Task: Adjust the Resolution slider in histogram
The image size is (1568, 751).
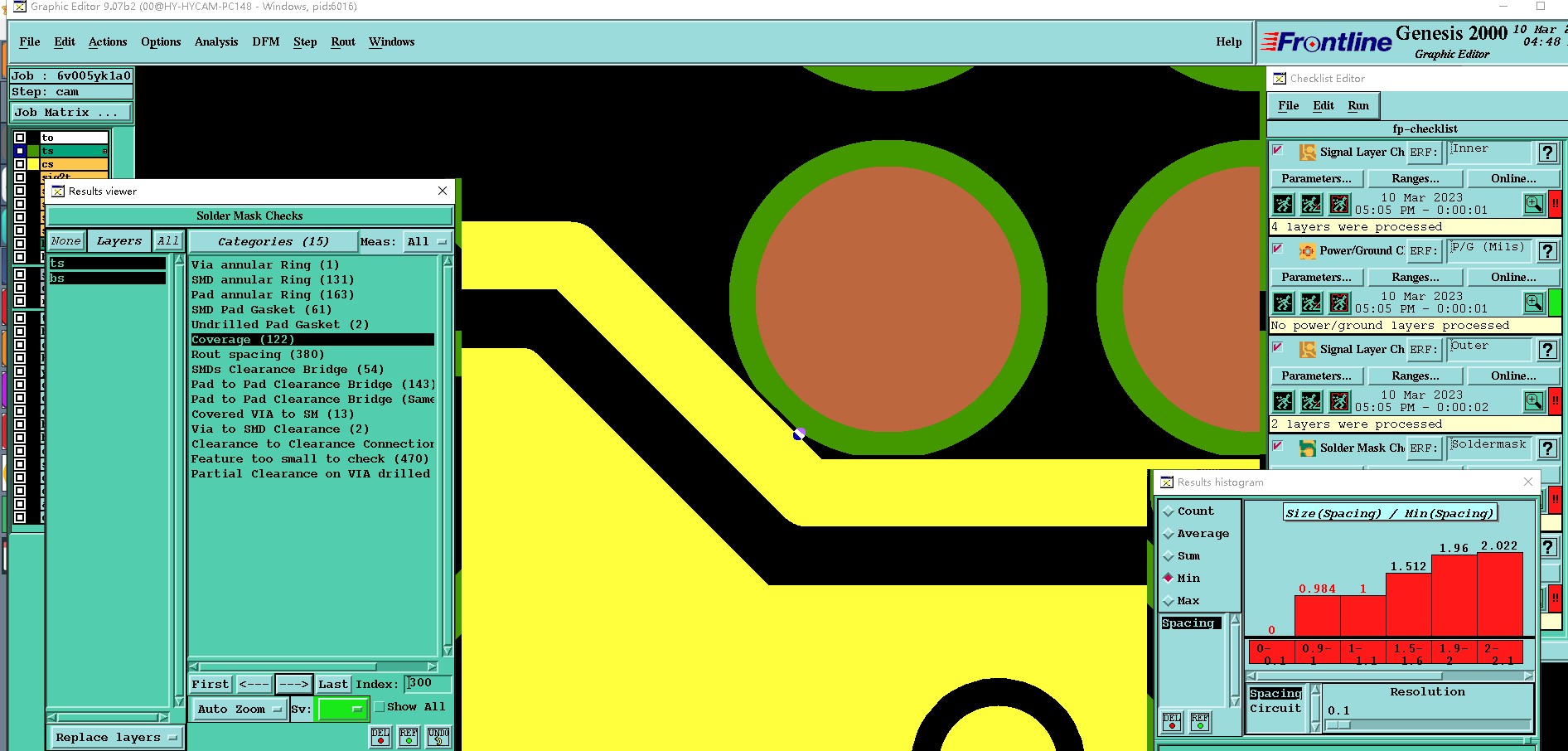Action: pyautogui.click(x=1427, y=724)
